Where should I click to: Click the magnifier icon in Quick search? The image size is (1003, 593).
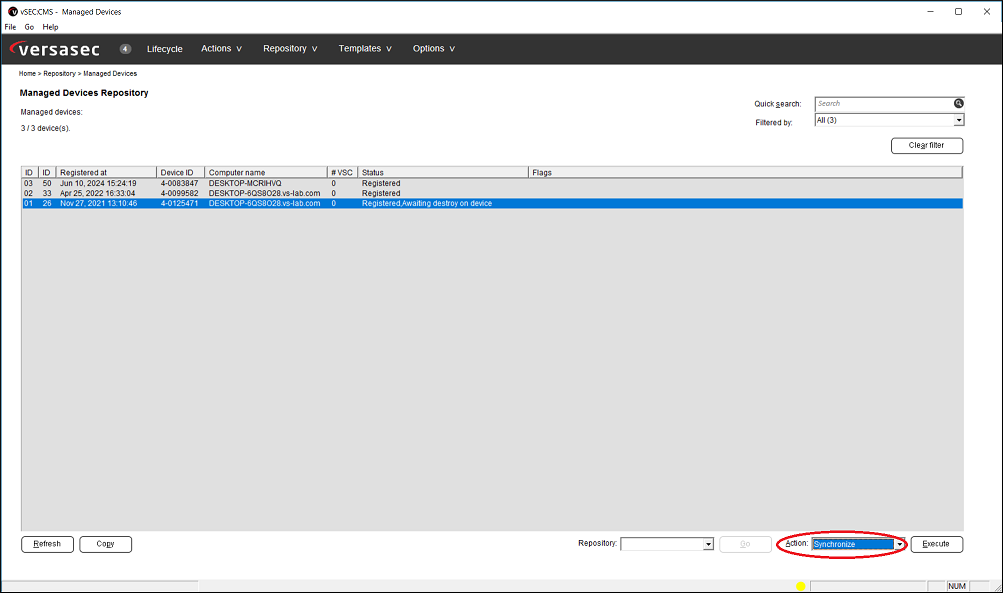click(958, 104)
